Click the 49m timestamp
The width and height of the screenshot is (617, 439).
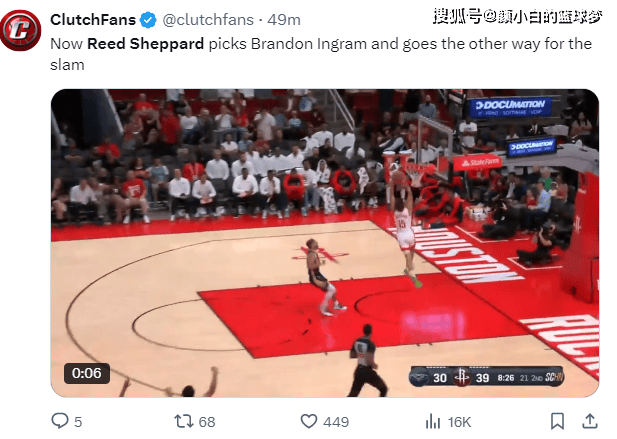284,20
